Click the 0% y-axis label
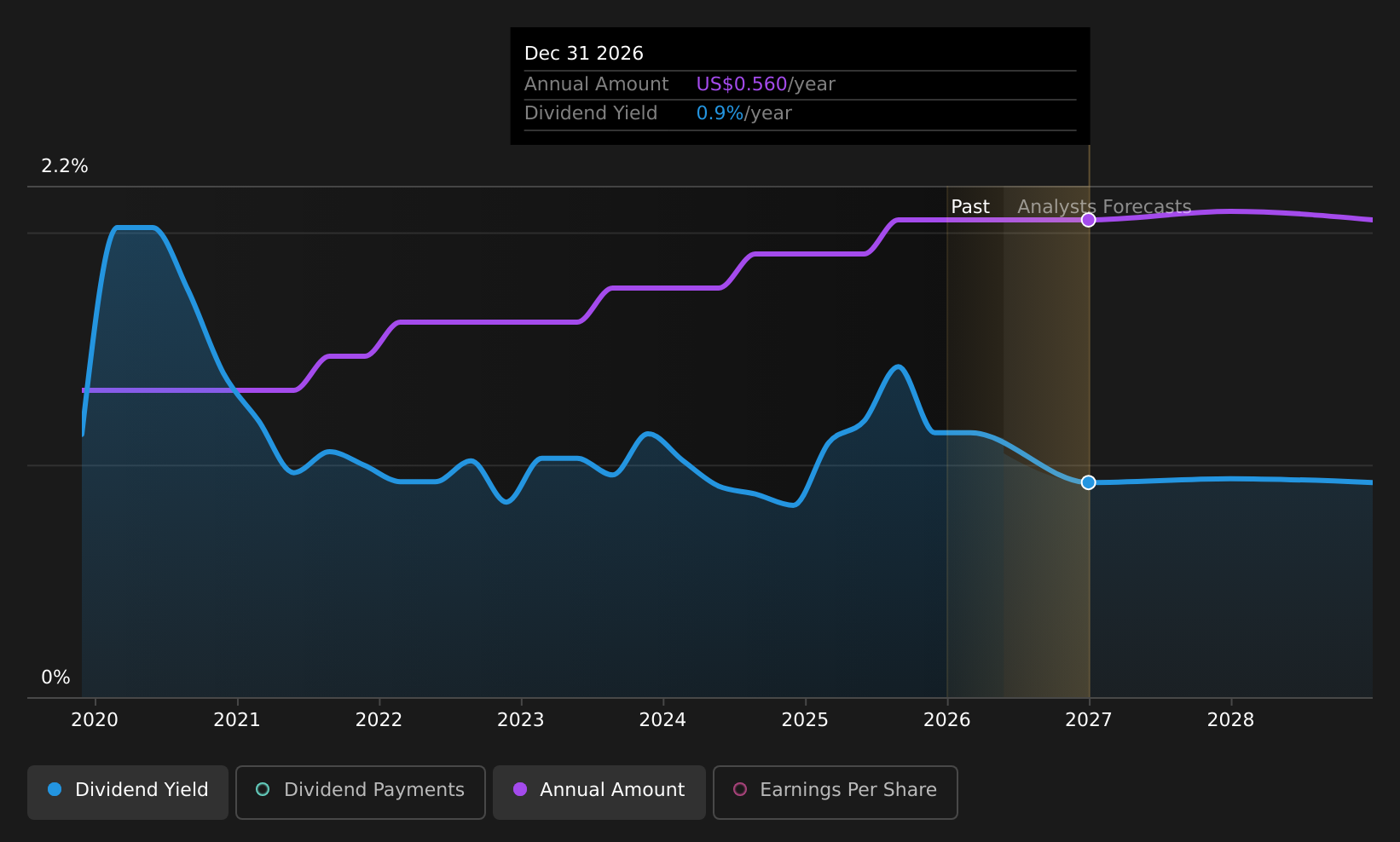 (x=55, y=678)
